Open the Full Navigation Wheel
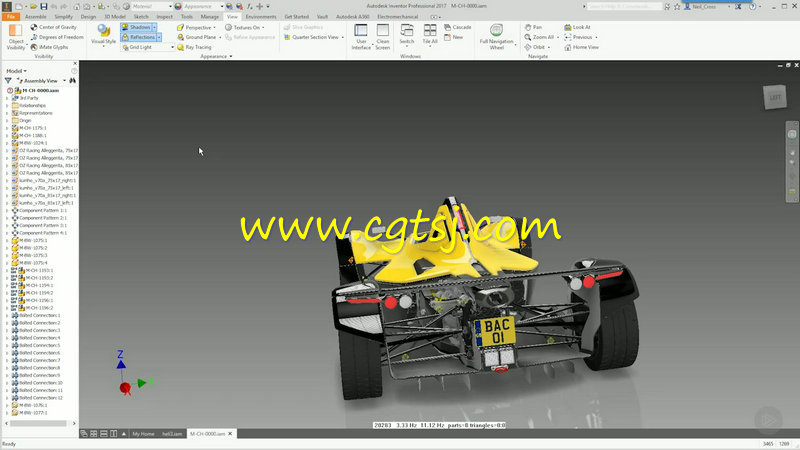This screenshot has height=450, width=800. (x=496, y=37)
